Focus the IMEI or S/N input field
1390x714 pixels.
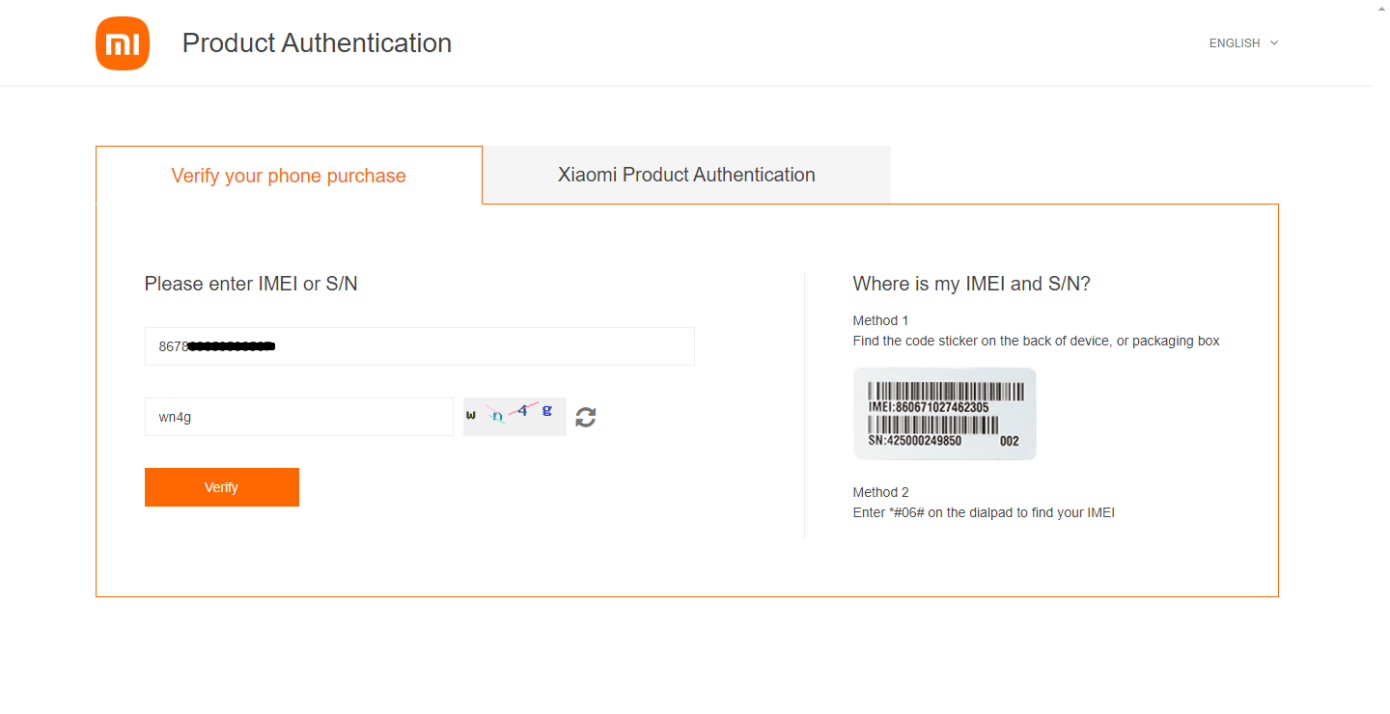tap(419, 346)
